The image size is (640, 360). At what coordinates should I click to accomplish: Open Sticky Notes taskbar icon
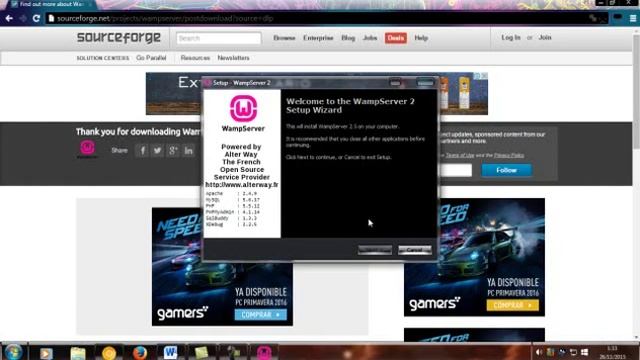201,352
